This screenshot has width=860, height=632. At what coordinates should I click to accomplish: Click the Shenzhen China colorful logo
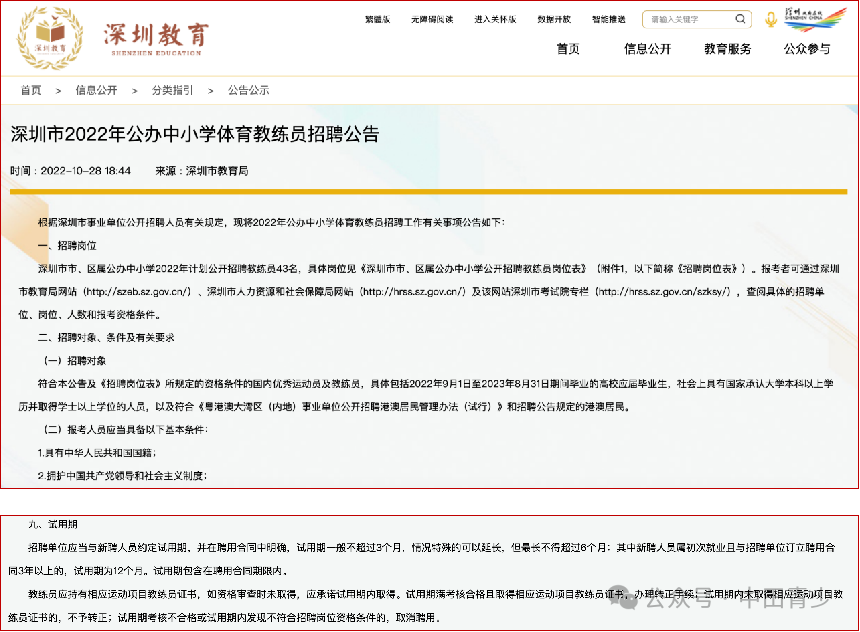pyautogui.click(x=816, y=19)
